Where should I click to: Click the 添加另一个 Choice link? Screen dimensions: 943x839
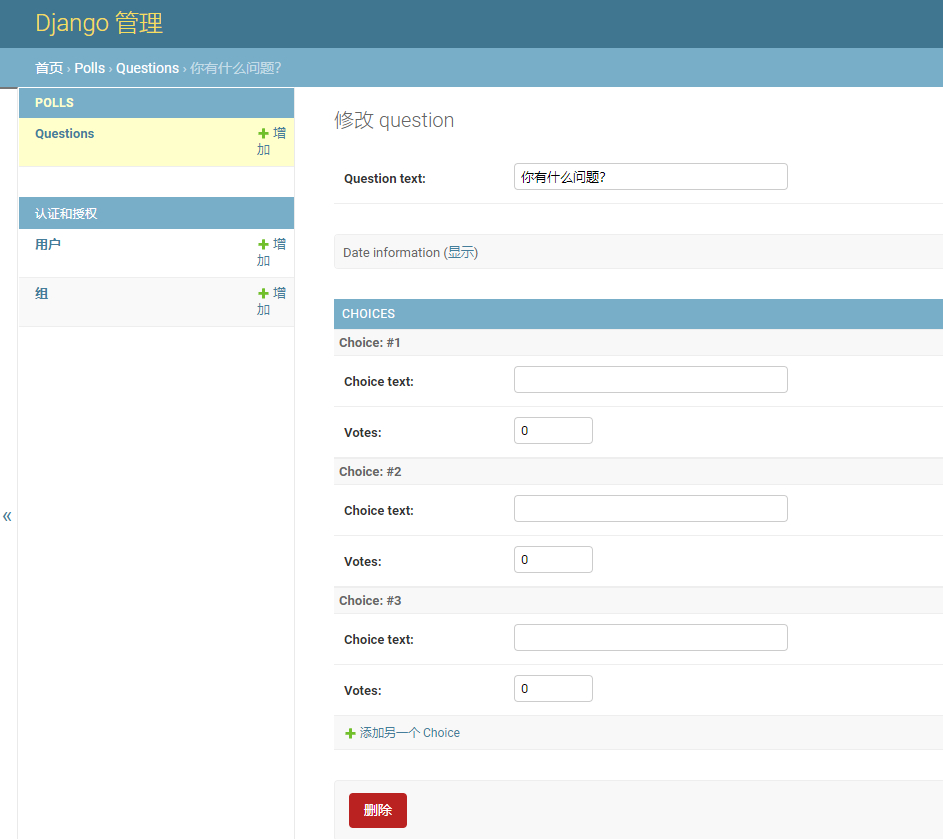click(409, 732)
